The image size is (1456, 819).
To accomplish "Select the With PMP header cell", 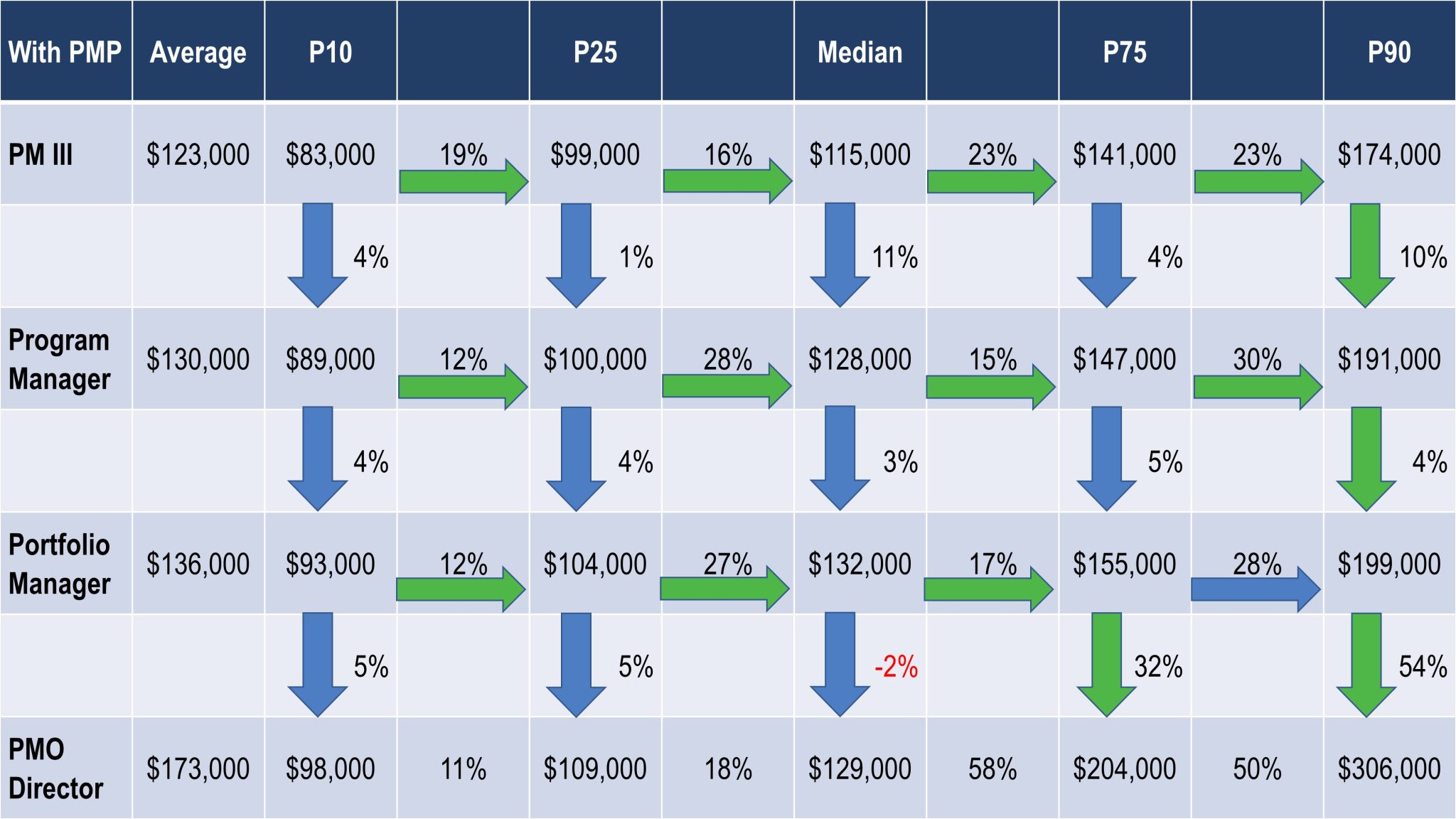I will 65,51.
